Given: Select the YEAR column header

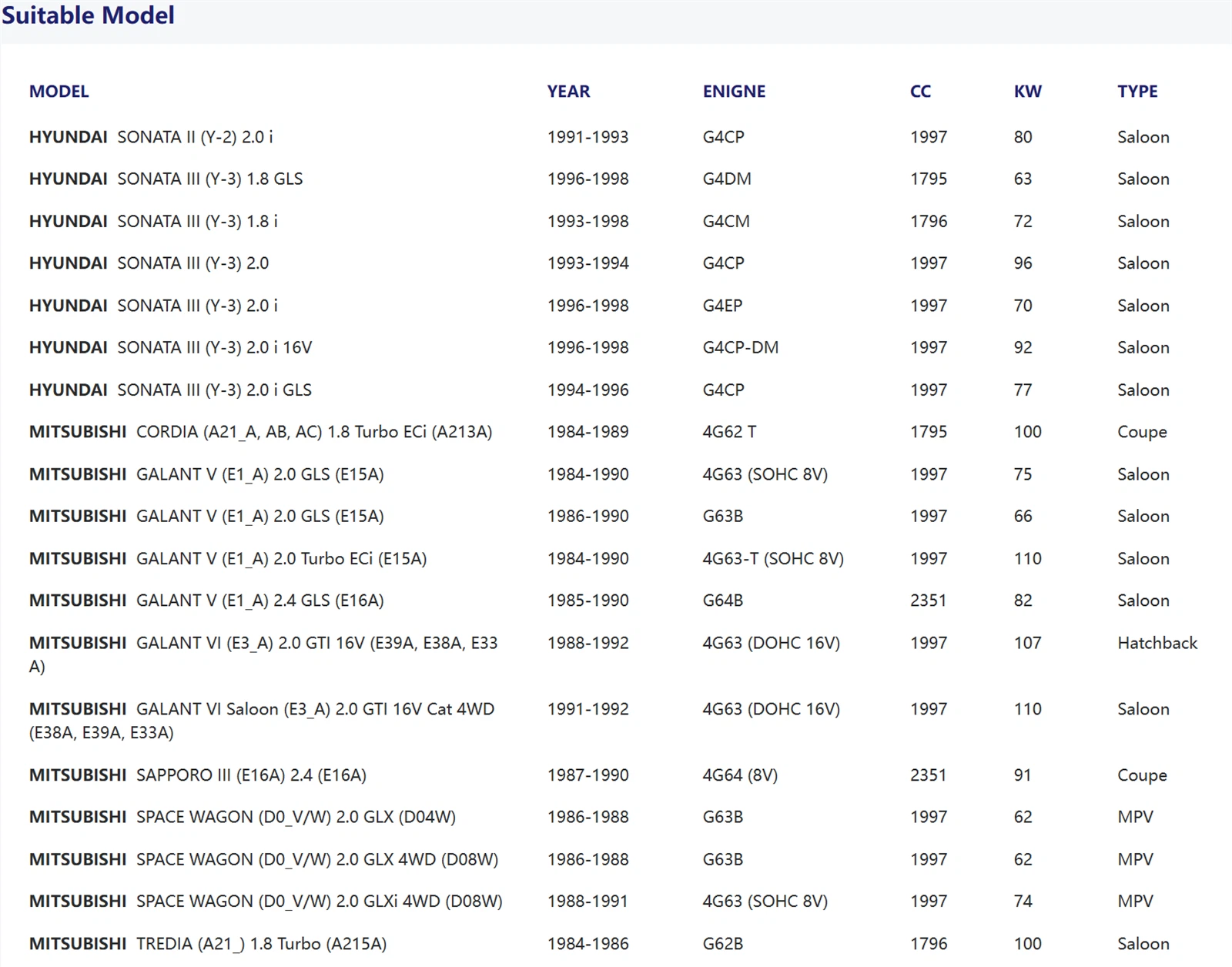Looking at the screenshot, I should pyautogui.click(x=568, y=92).
